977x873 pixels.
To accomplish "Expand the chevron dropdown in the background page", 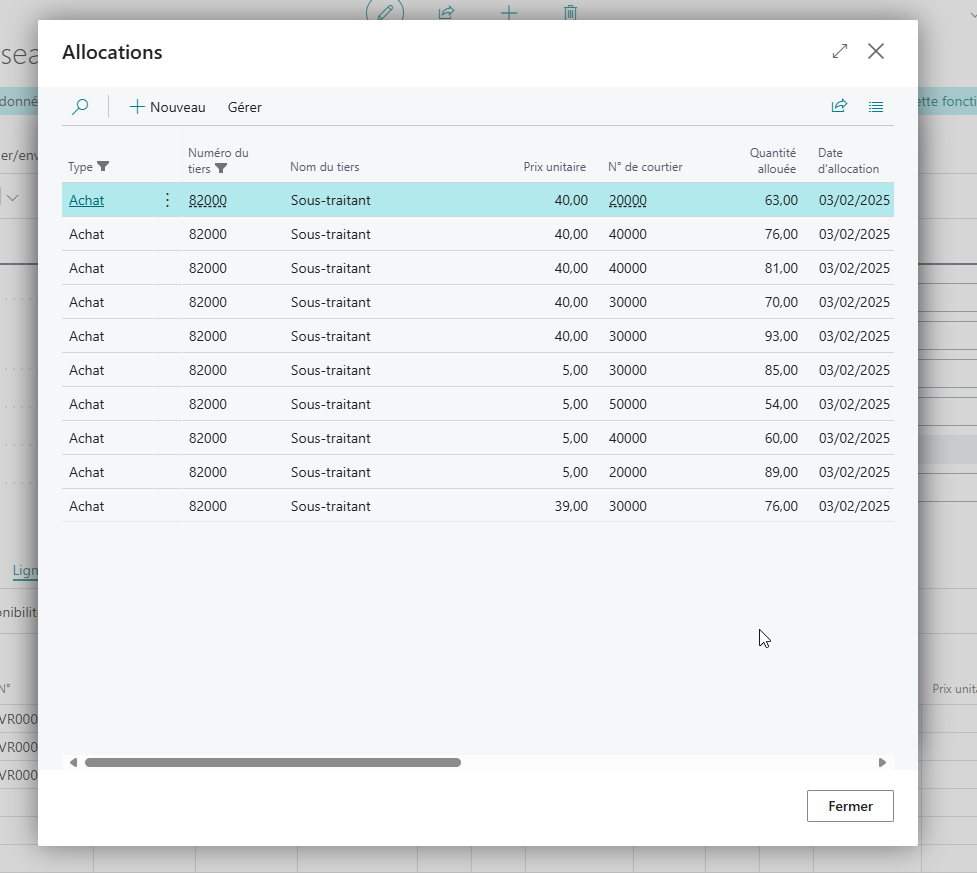I will click(x=12, y=198).
